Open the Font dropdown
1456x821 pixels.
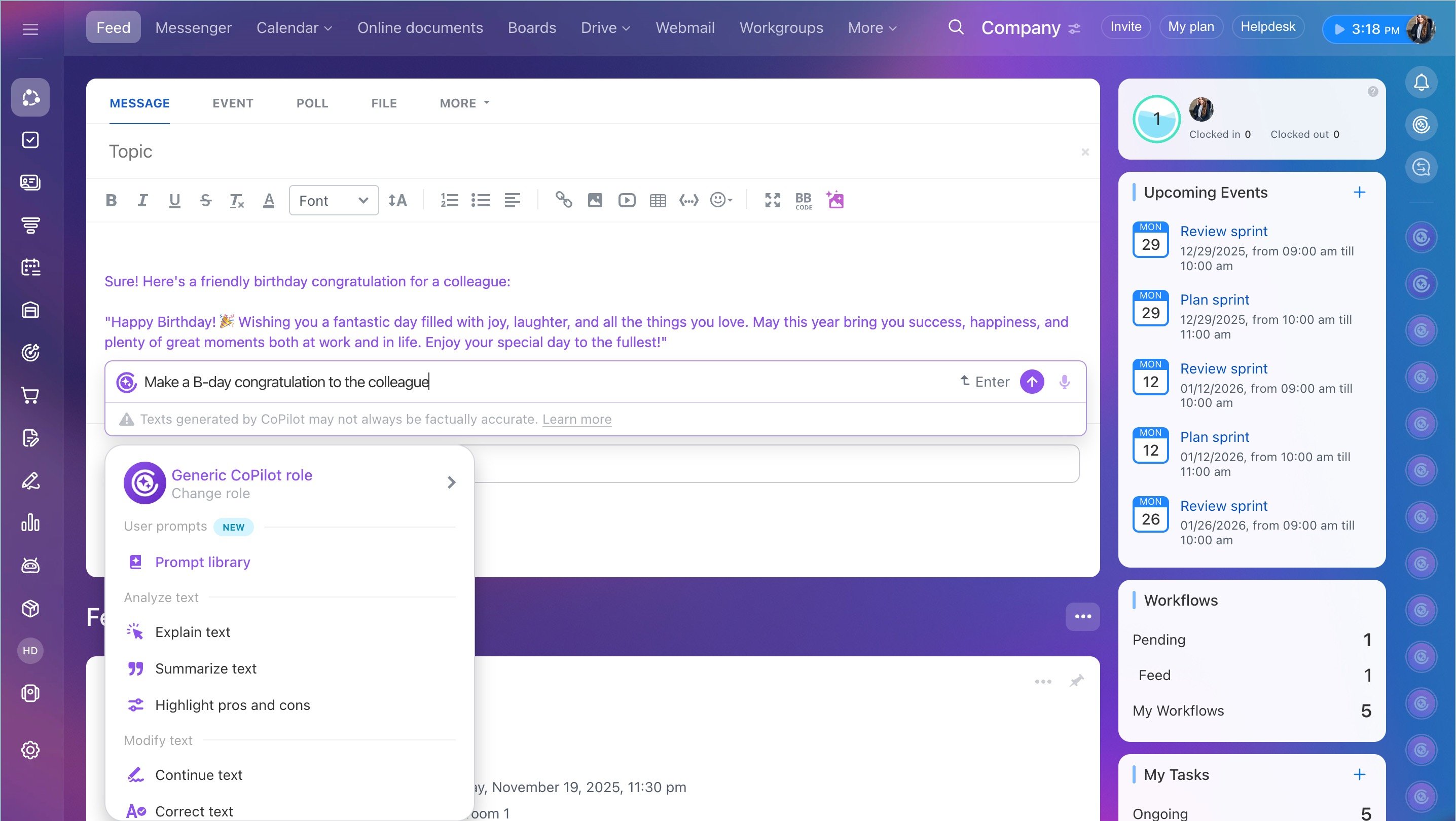click(x=334, y=200)
